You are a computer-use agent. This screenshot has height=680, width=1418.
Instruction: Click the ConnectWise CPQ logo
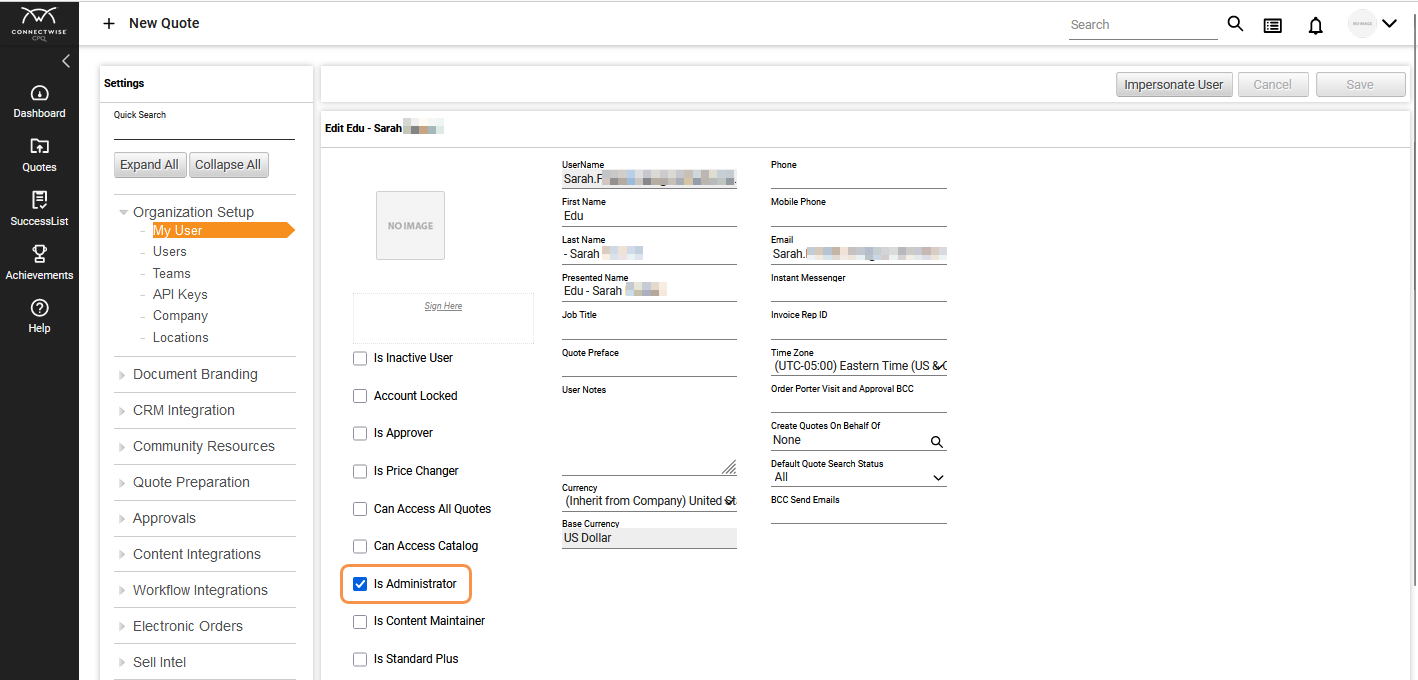tap(39, 23)
